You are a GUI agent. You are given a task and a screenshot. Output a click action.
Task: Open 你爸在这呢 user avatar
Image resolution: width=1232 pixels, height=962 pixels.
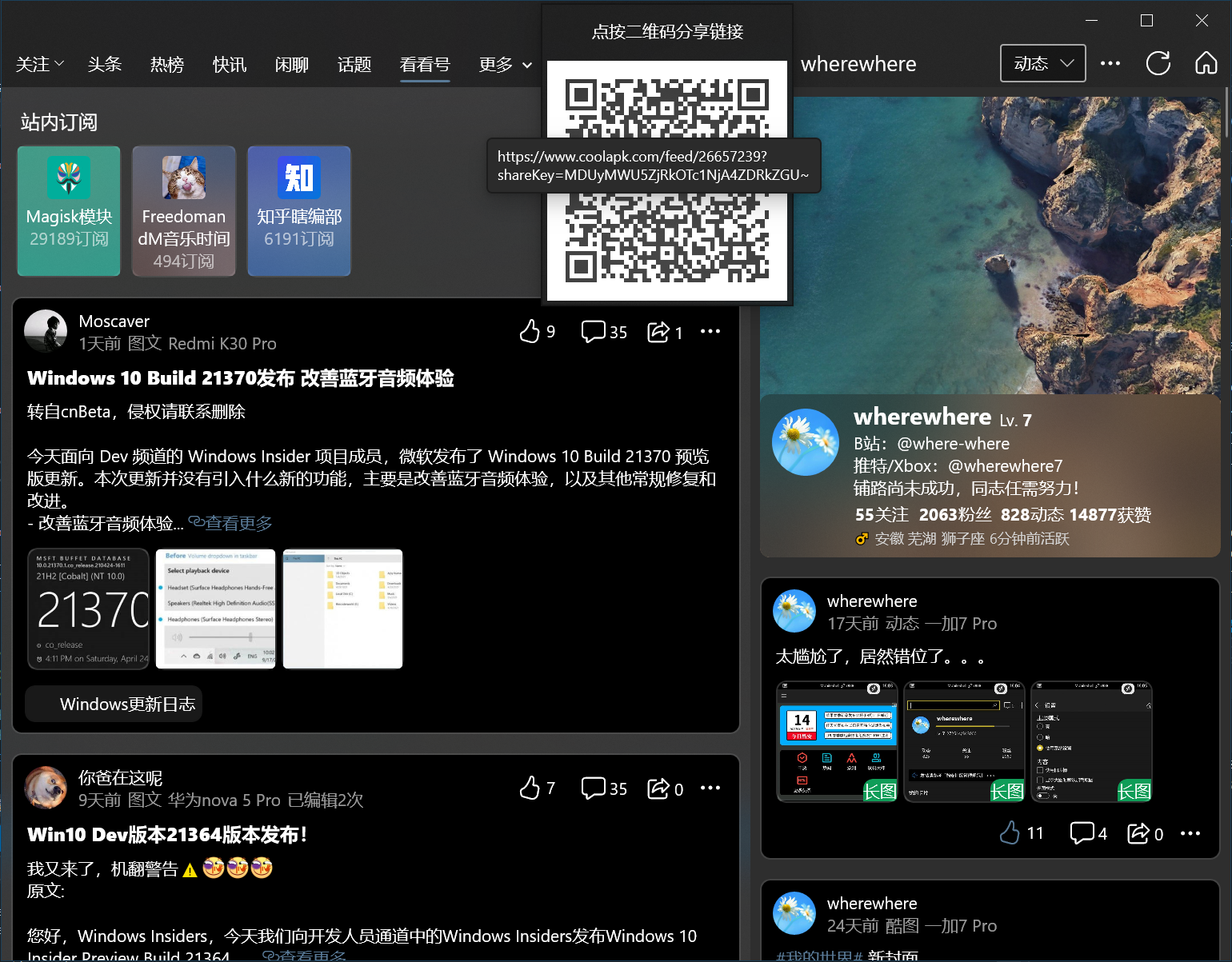tap(46, 788)
